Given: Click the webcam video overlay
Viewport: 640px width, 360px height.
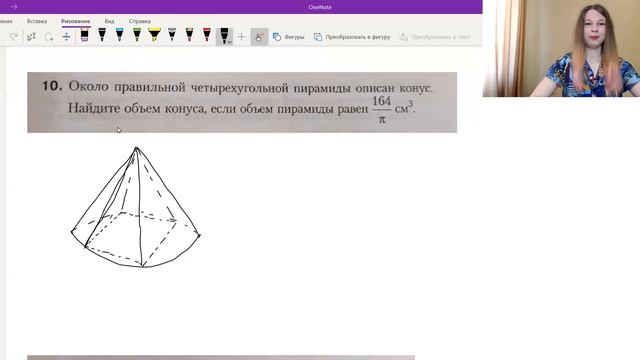Looking at the screenshot, I should point(561,48).
